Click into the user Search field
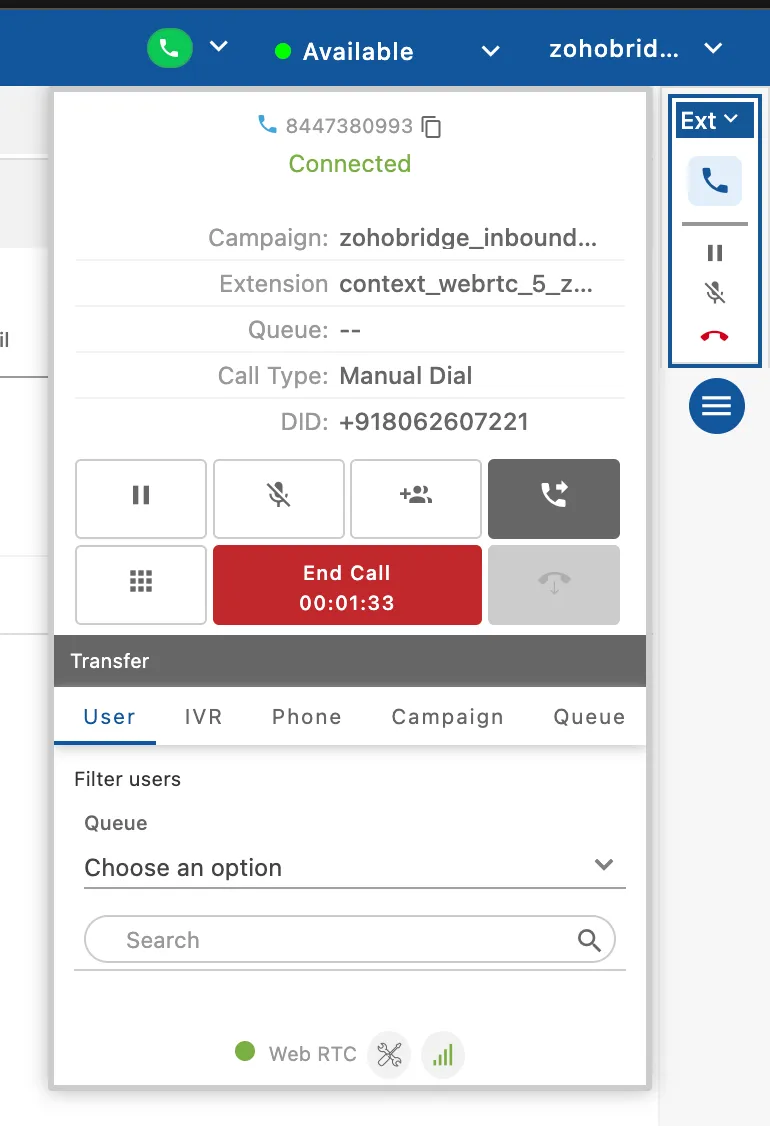Viewport: 770px width, 1126px height. [350, 939]
